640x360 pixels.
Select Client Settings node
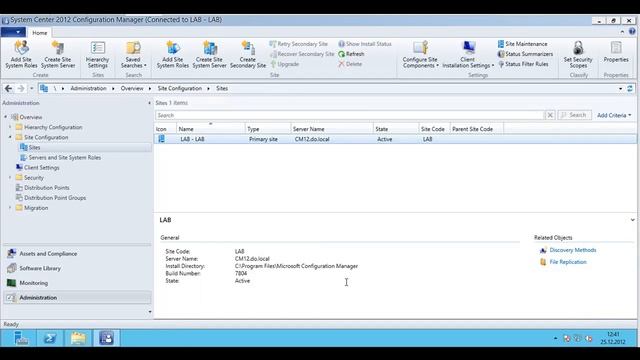pyautogui.click(x=41, y=167)
